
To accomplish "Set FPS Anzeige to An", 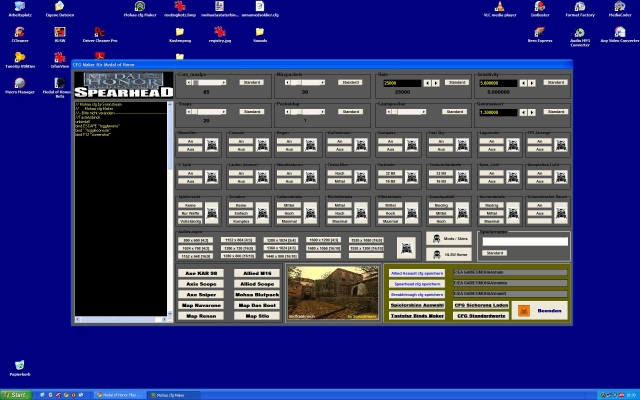I will point(540,141).
